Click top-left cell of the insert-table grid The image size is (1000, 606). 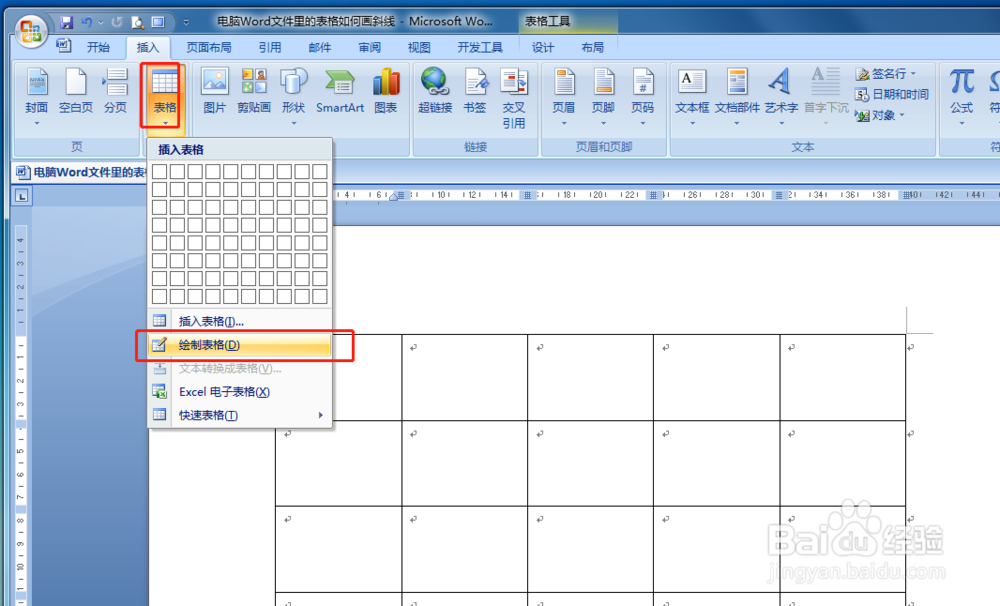click(x=159, y=172)
